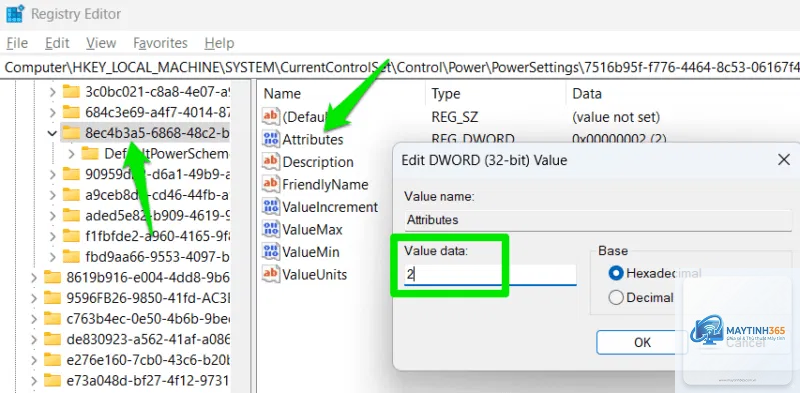Select the fbd9aa66-9553-4097 folder icon
The image size is (800, 393).
coord(71,256)
